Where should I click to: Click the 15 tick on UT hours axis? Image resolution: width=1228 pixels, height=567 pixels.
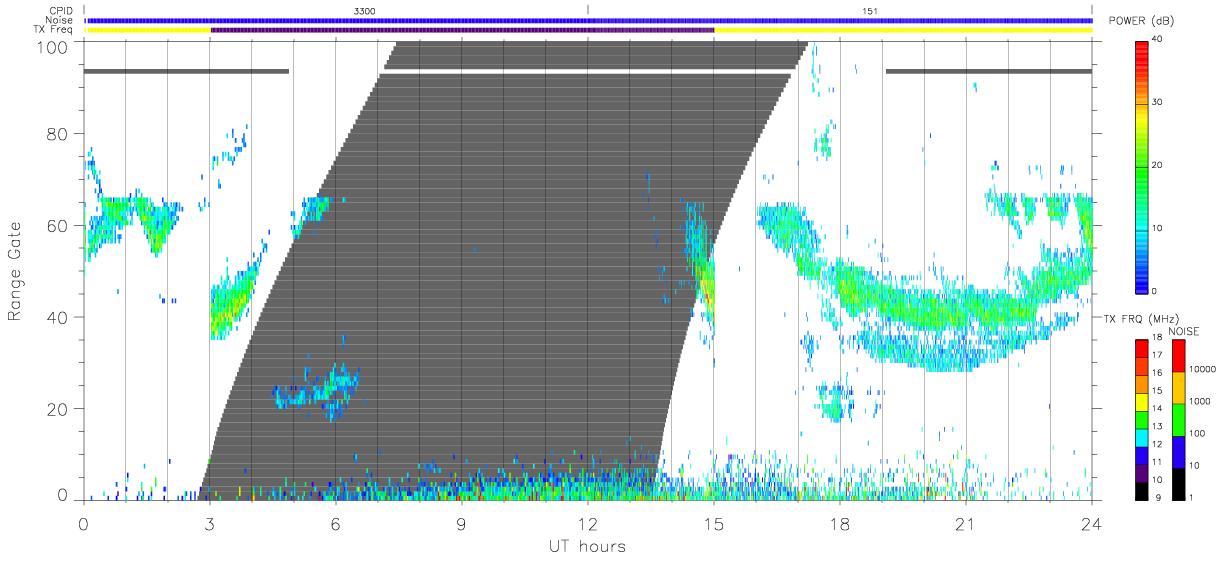[714, 523]
